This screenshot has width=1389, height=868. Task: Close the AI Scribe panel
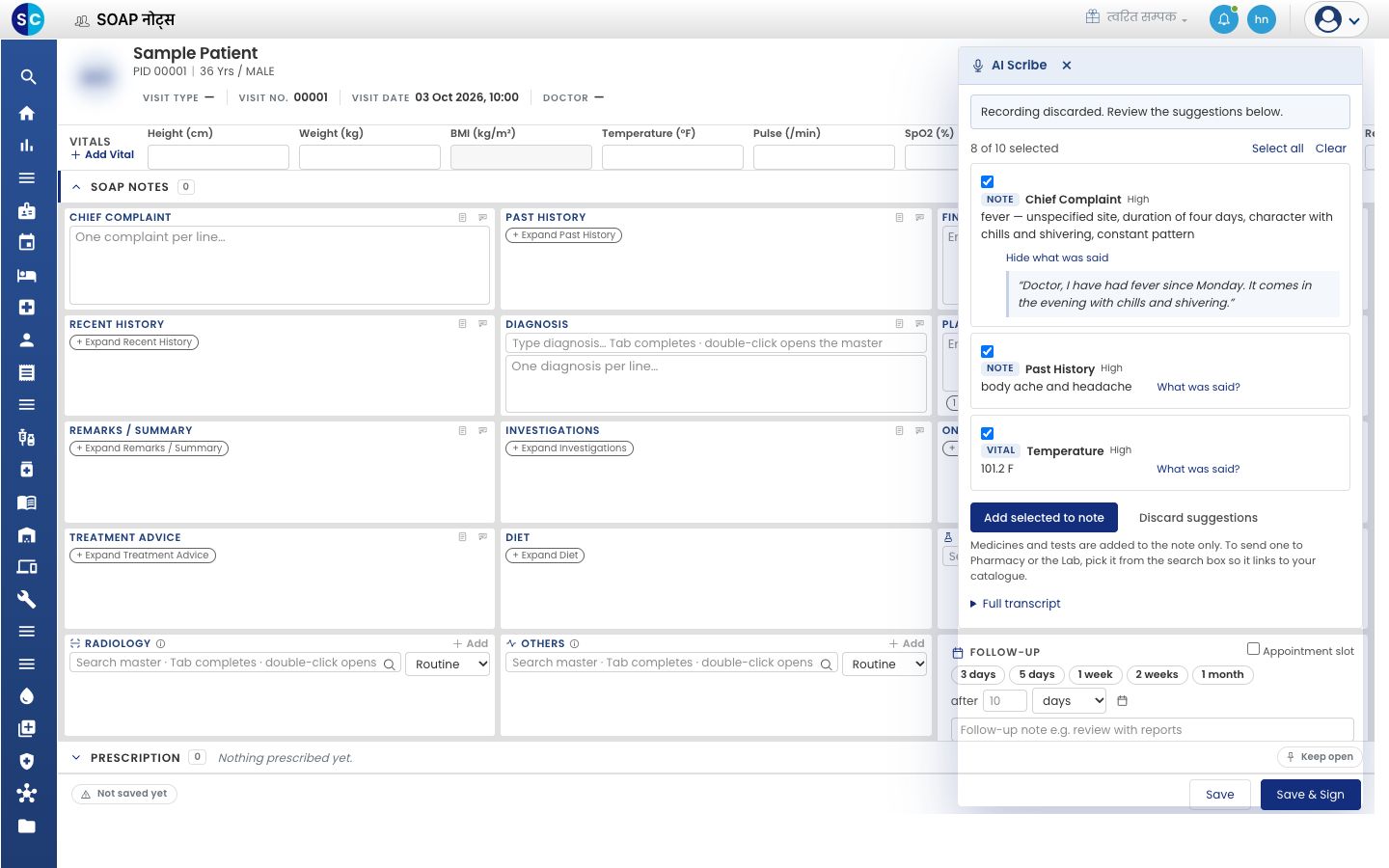click(1067, 66)
